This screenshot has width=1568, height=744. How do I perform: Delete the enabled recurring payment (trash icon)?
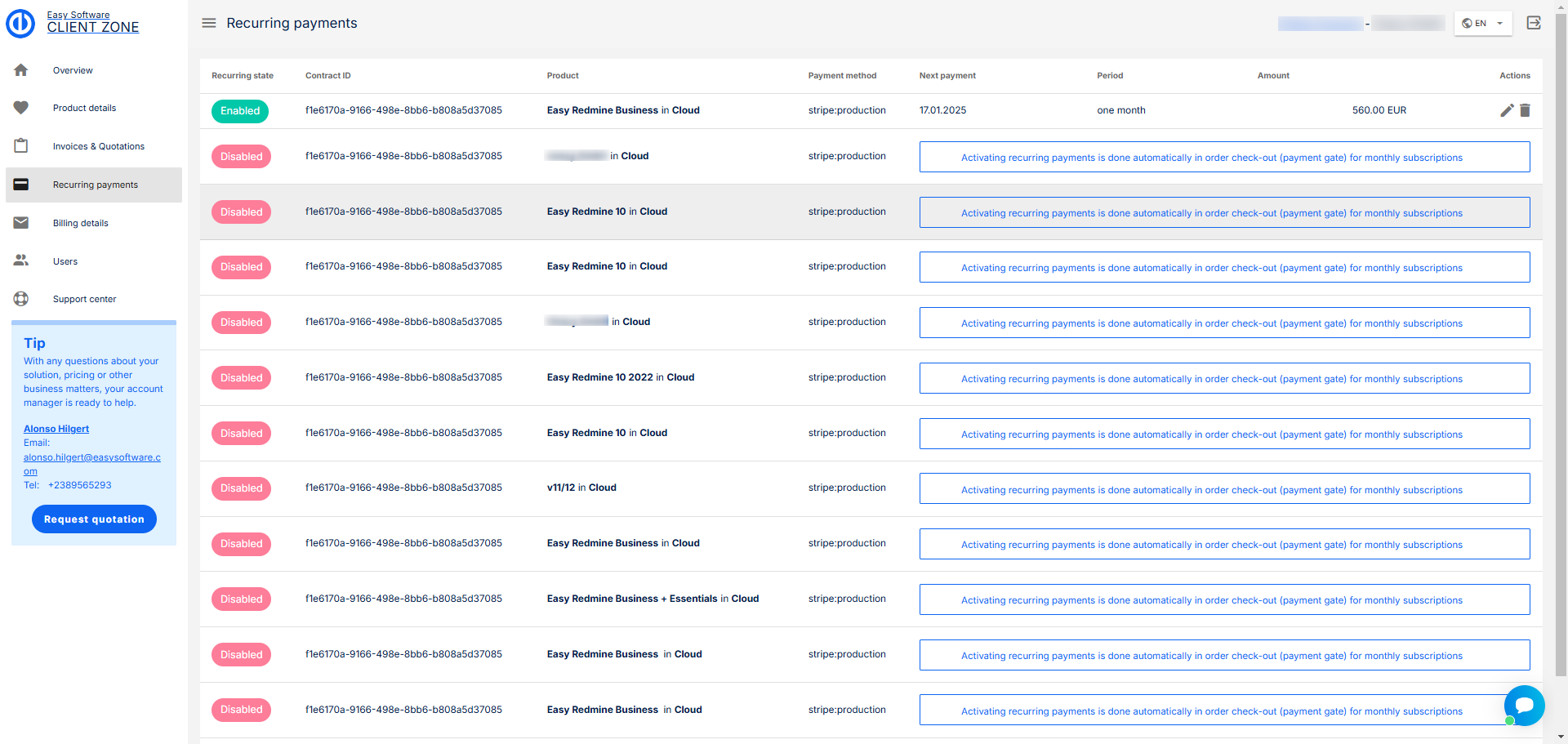(1525, 110)
